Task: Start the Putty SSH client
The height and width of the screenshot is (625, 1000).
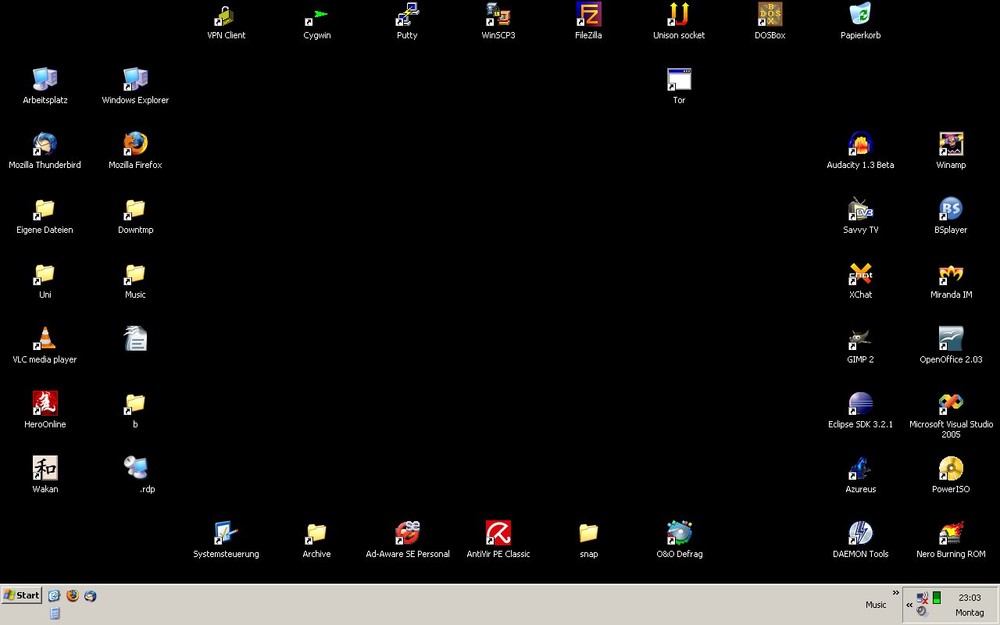Action: click(406, 15)
